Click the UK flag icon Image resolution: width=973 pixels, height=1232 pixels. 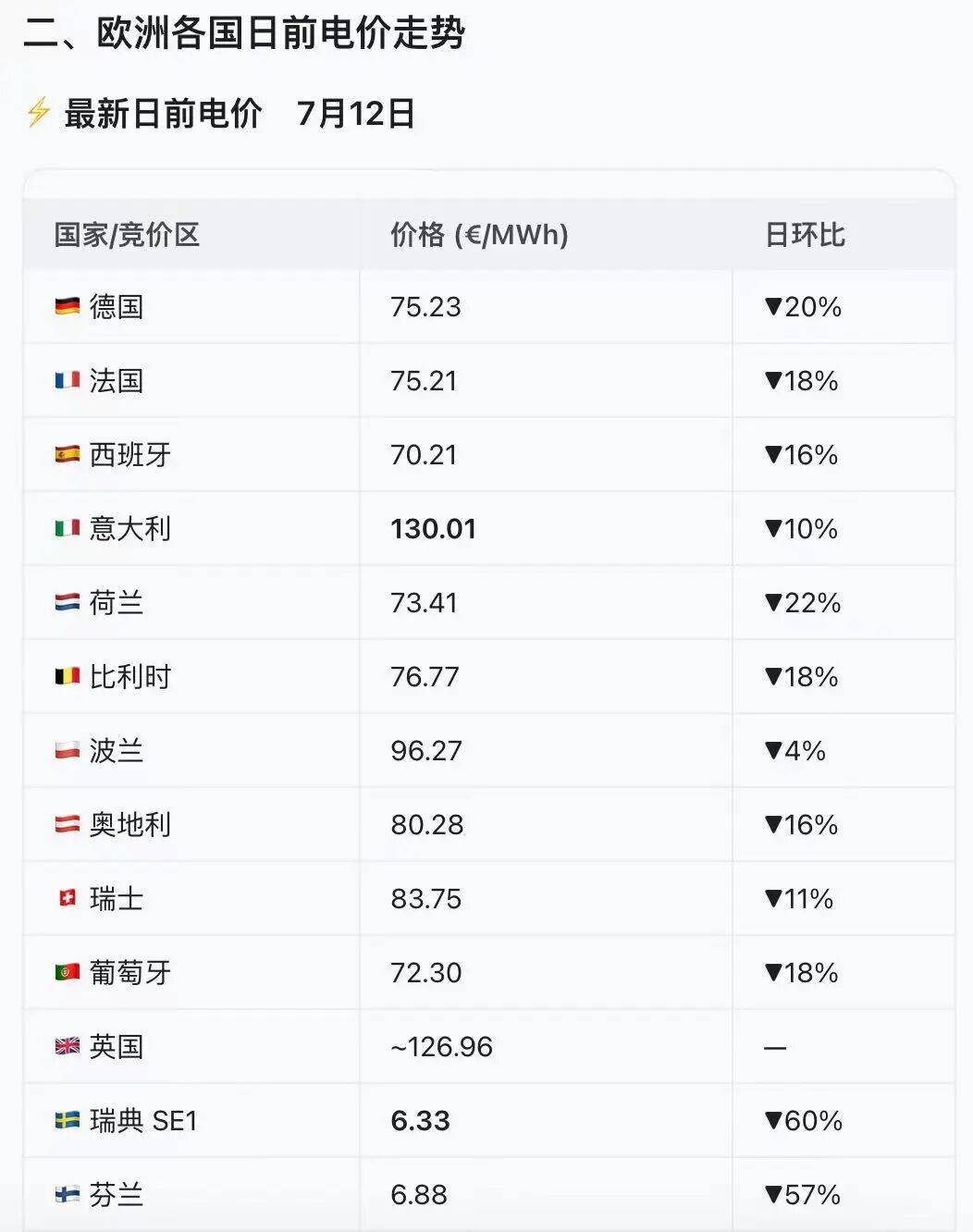68,1046
